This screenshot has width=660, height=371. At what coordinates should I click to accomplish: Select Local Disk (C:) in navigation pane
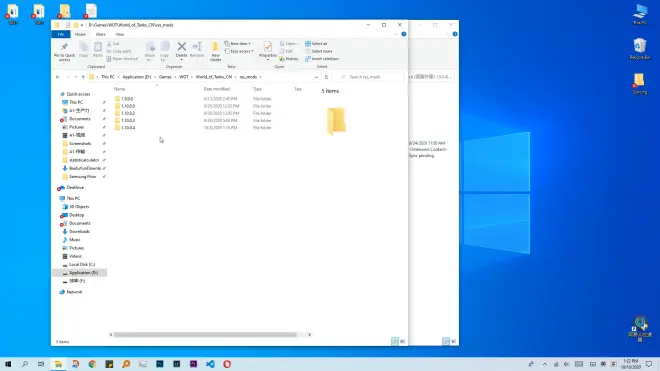82,264
